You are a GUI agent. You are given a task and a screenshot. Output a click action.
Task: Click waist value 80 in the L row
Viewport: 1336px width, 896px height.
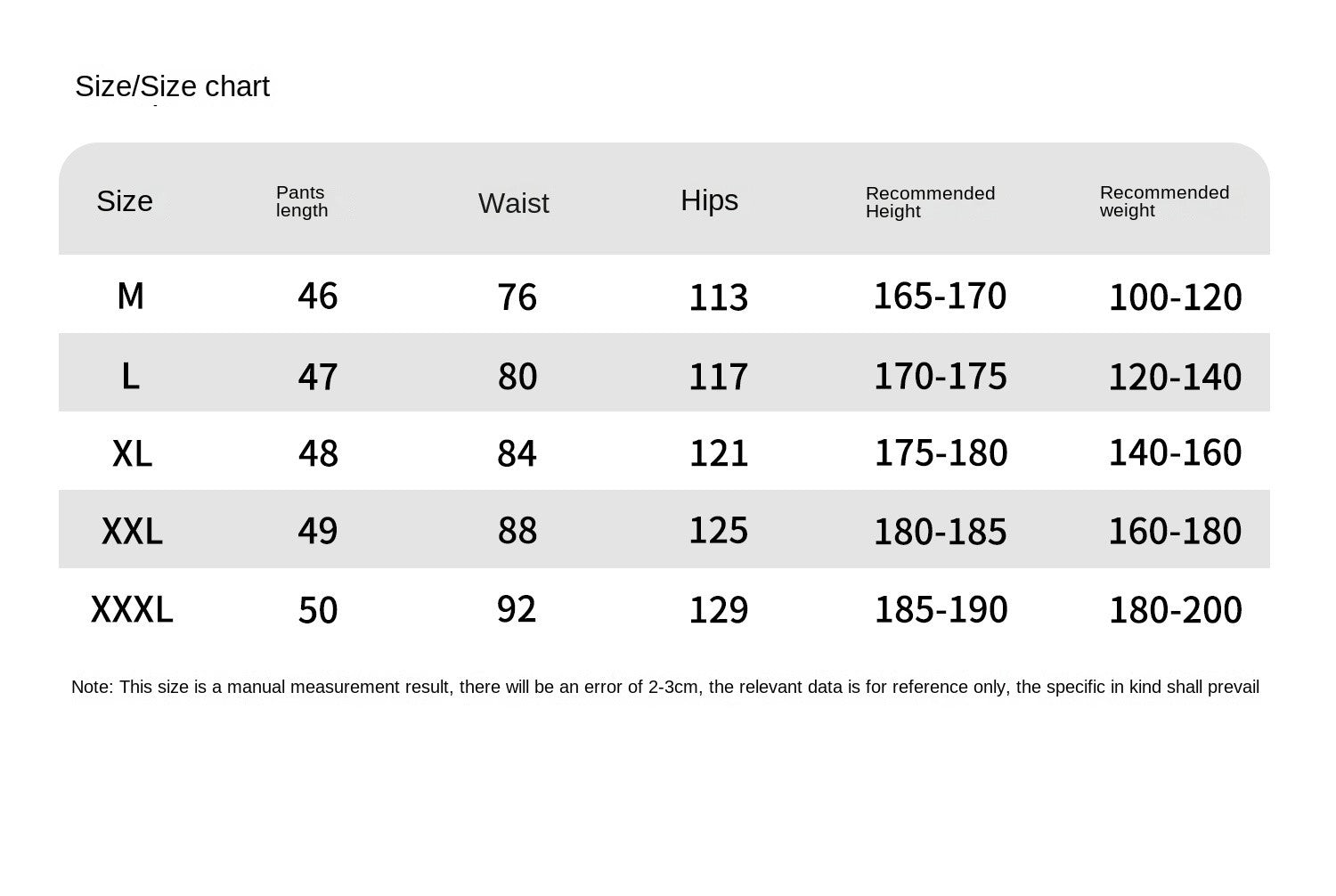(517, 376)
